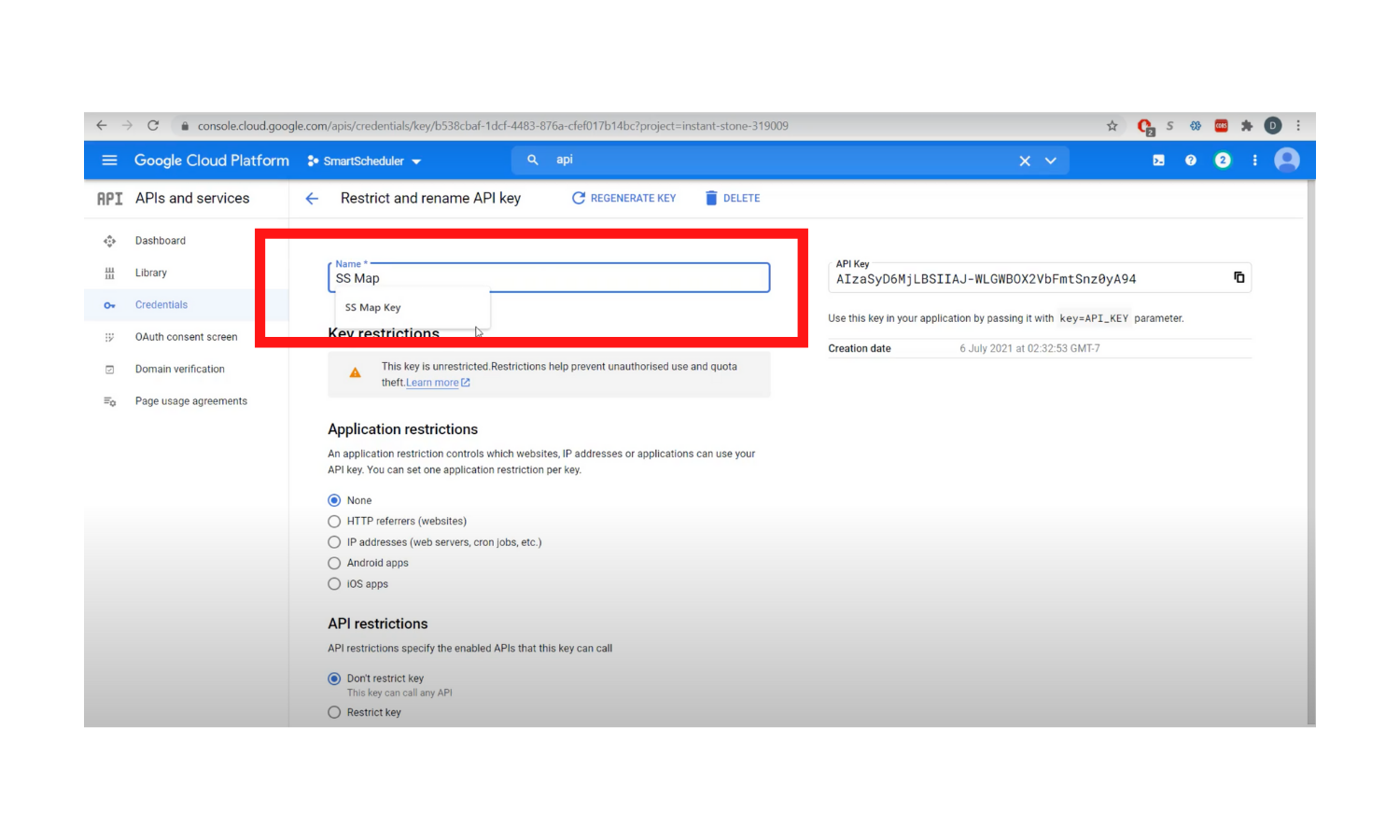Choose the Android apps restriction
Viewport: 1400px width, 840px height.
tap(334, 563)
